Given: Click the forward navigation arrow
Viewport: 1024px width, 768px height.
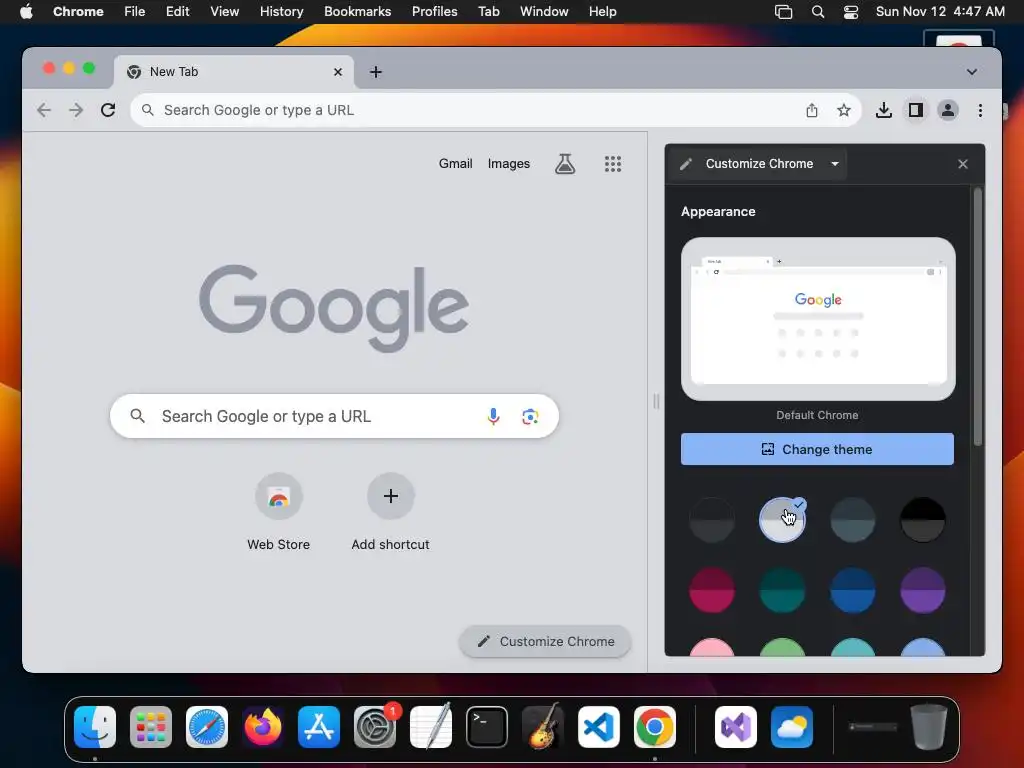Looking at the screenshot, I should click(x=76, y=110).
